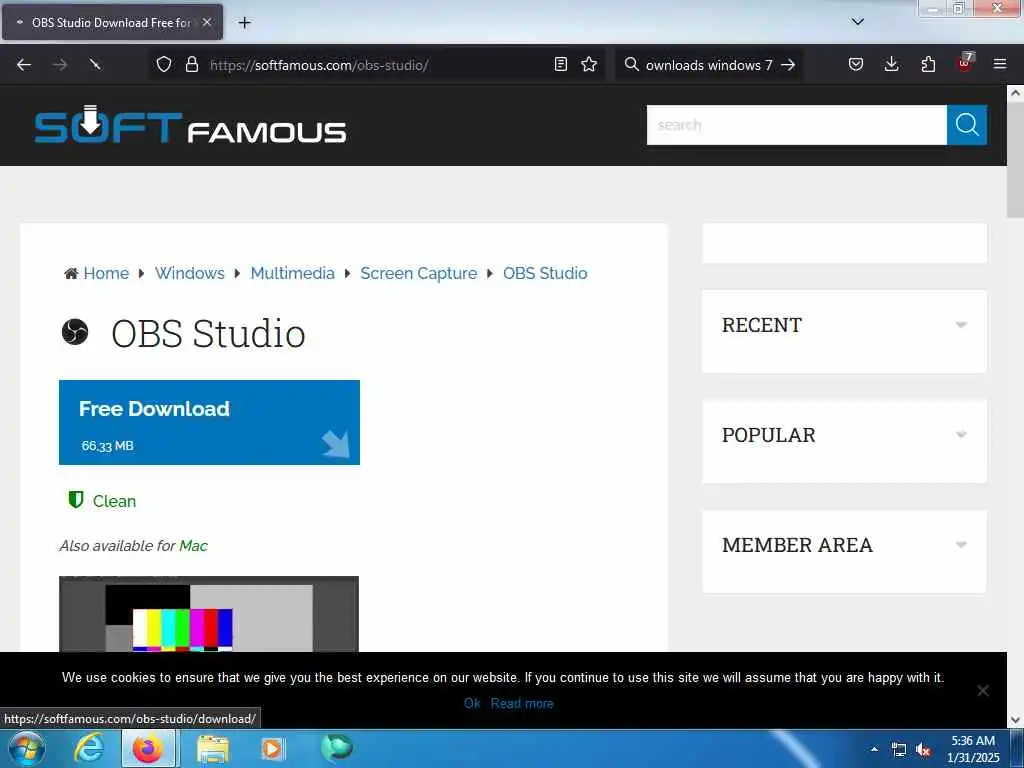The height and width of the screenshot is (768, 1024).
Task: Open the Screen Capture breadcrumb link
Action: click(x=419, y=273)
